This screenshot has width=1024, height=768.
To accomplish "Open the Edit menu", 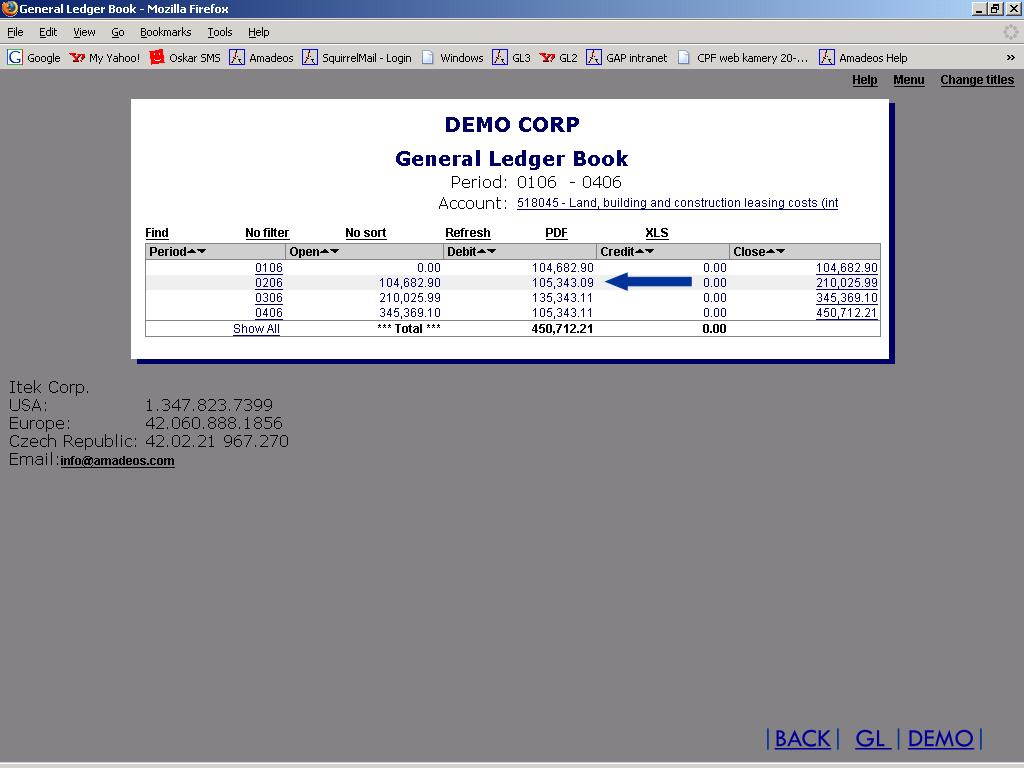I will [x=48, y=32].
